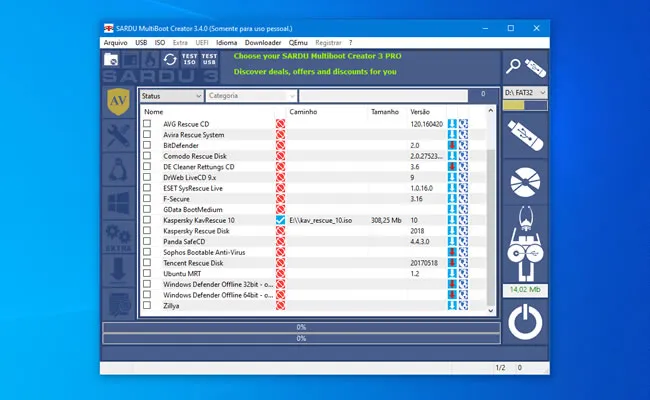
Task: Open the Windows category in the sidebar
Action: 119,205
